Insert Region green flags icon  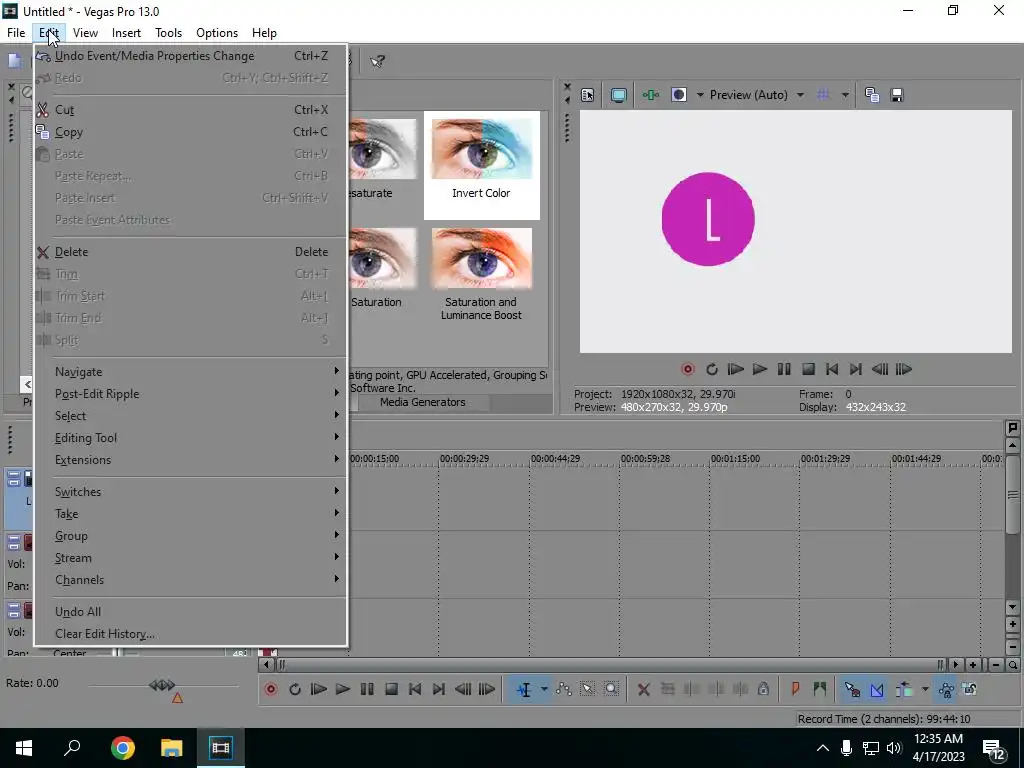point(820,689)
